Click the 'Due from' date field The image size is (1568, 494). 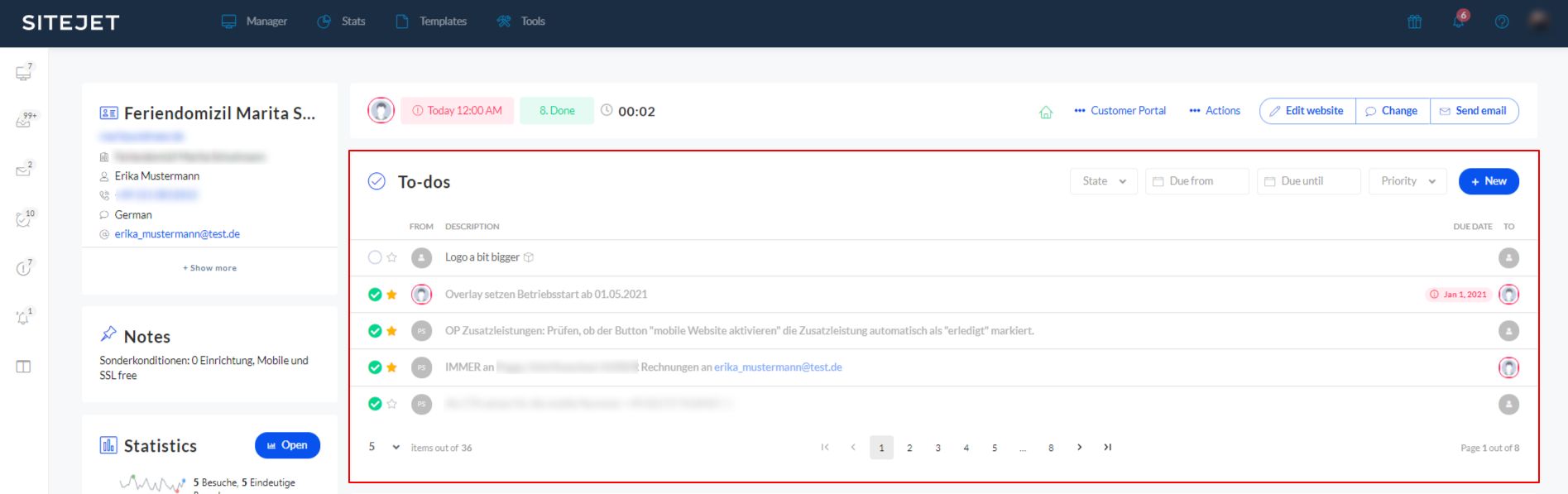click(1196, 181)
